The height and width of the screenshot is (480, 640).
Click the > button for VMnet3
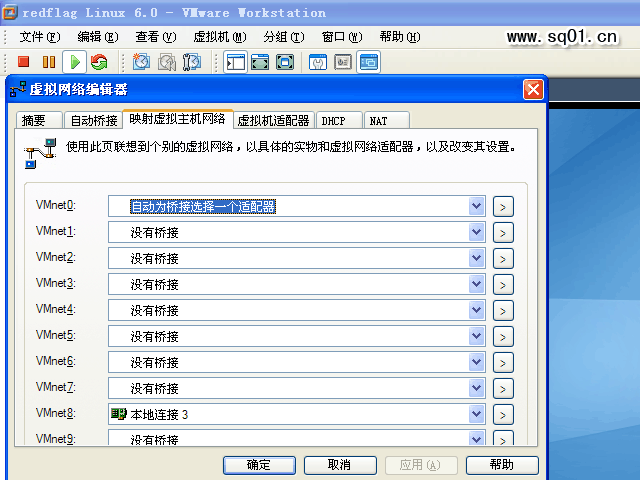(x=503, y=284)
